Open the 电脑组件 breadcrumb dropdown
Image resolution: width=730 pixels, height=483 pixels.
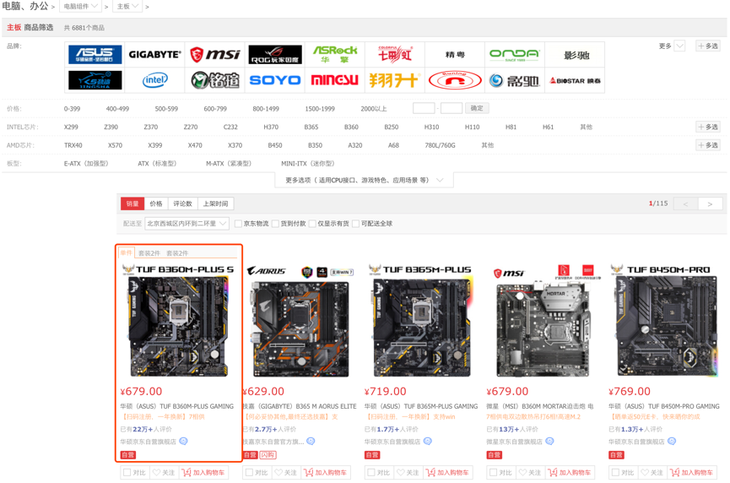[81, 7]
